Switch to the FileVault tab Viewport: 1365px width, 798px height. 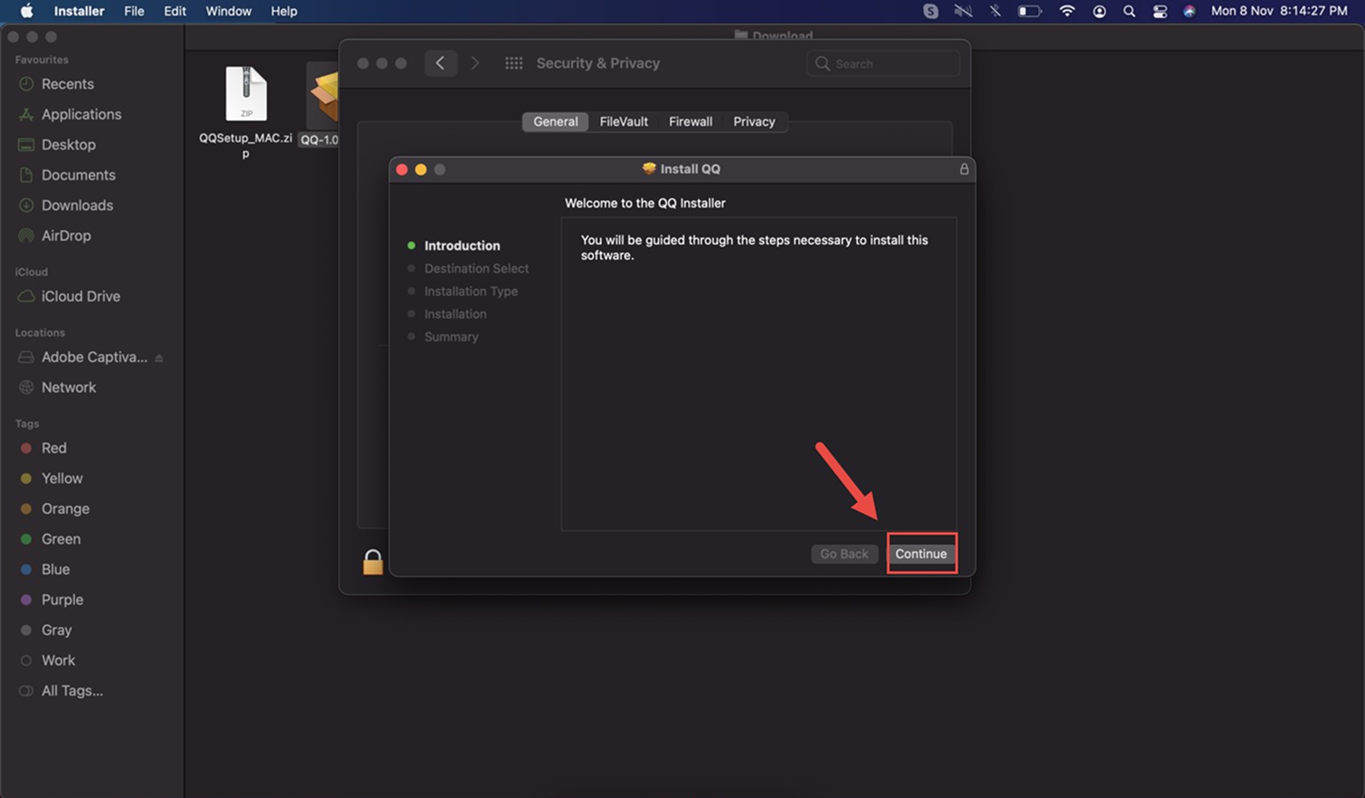[x=624, y=122]
